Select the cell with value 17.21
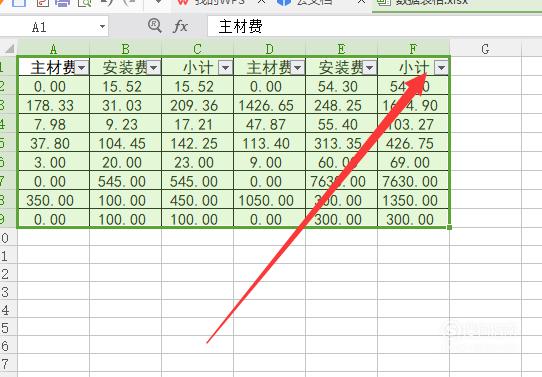Viewport: 542px width, 377px height. 197,124
